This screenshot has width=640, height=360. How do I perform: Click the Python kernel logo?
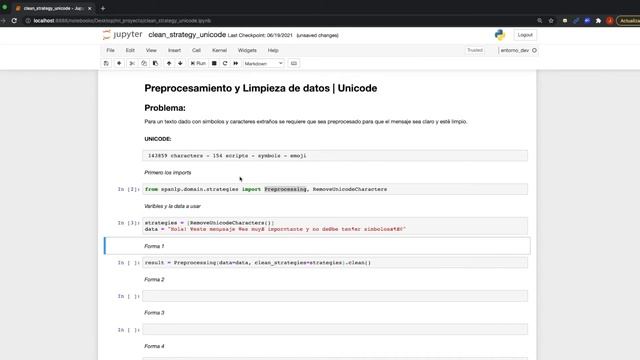(500, 35)
